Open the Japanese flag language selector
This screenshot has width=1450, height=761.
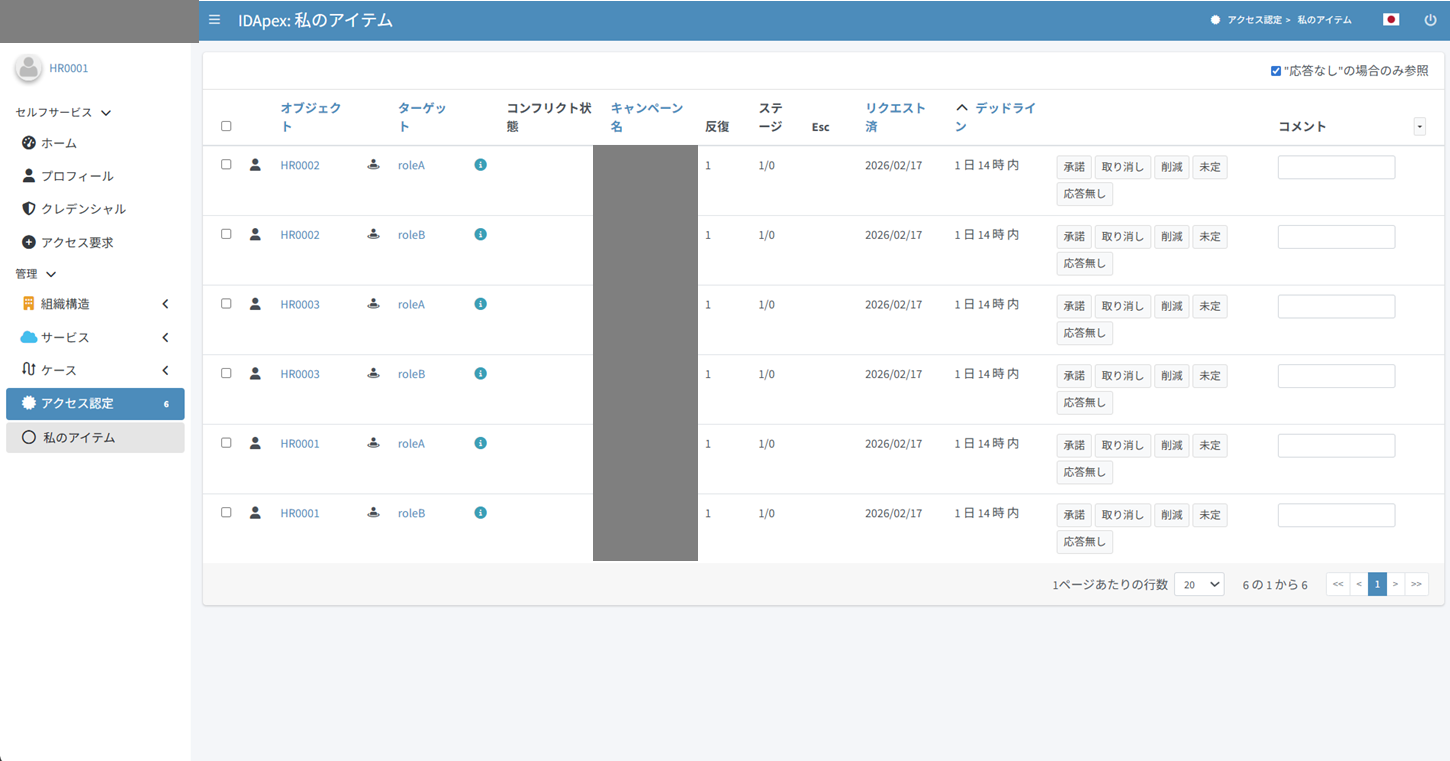coord(1390,20)
